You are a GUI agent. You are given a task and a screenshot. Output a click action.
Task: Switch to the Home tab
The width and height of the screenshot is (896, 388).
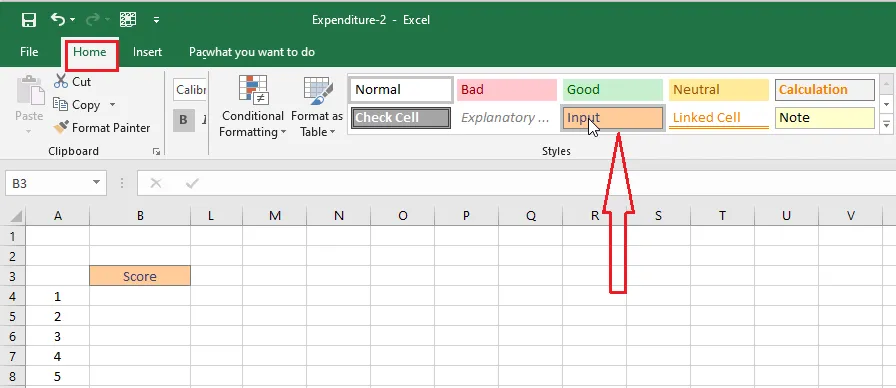pos(90,52)
